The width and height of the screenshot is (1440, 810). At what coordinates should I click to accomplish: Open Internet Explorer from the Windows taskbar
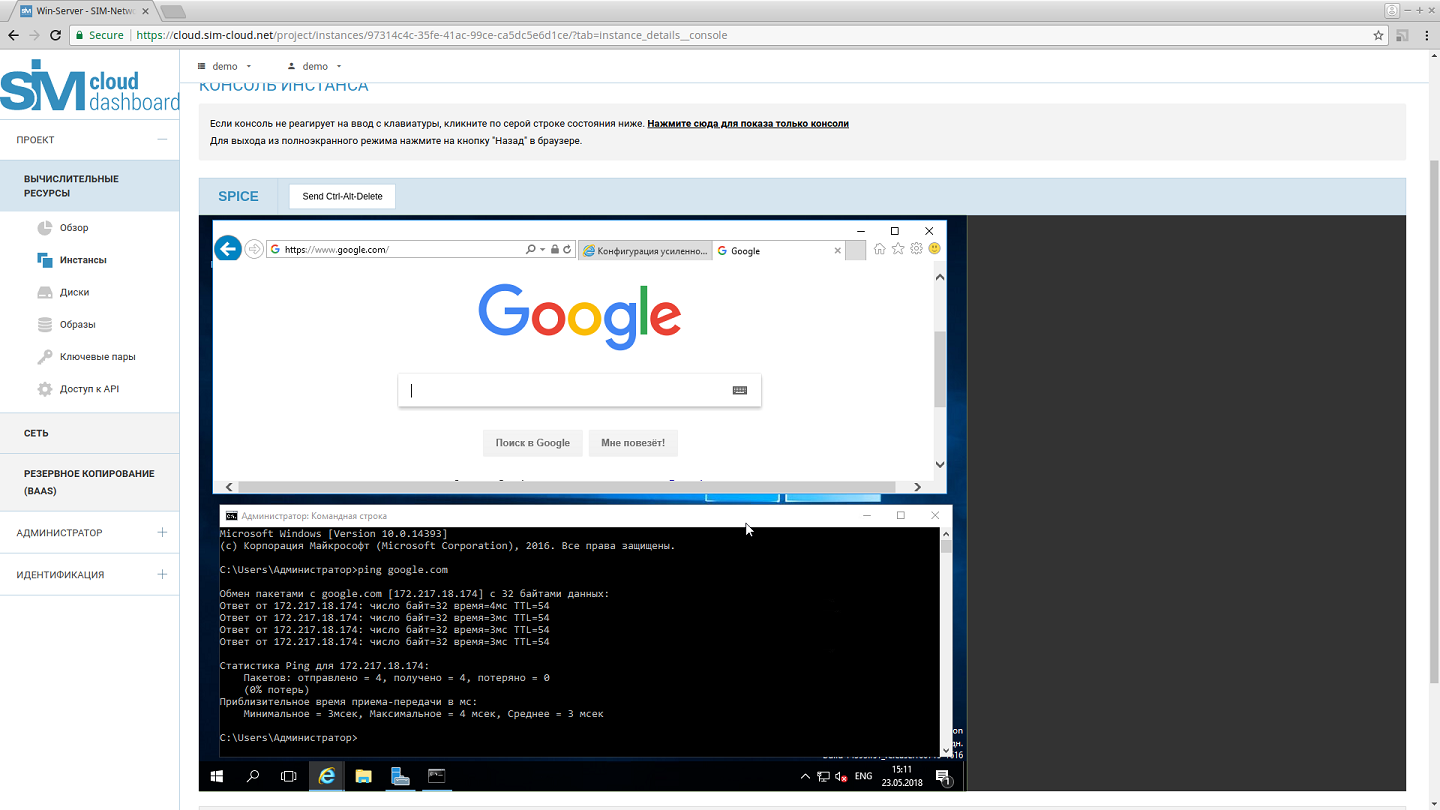pos(326,776)
